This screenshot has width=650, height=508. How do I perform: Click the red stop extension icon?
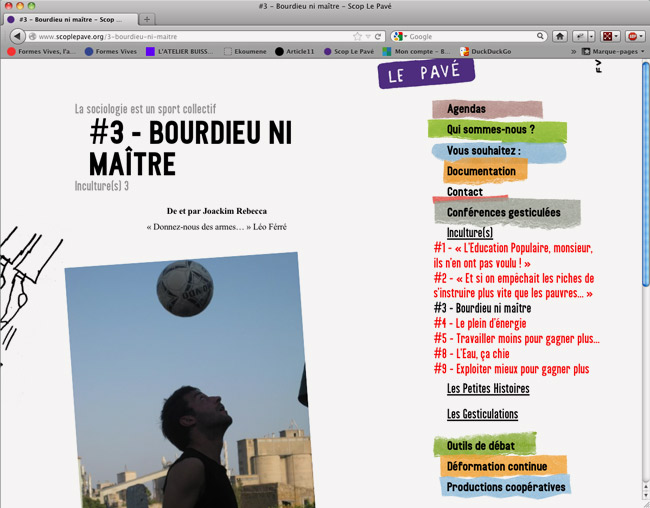point(633,36)
